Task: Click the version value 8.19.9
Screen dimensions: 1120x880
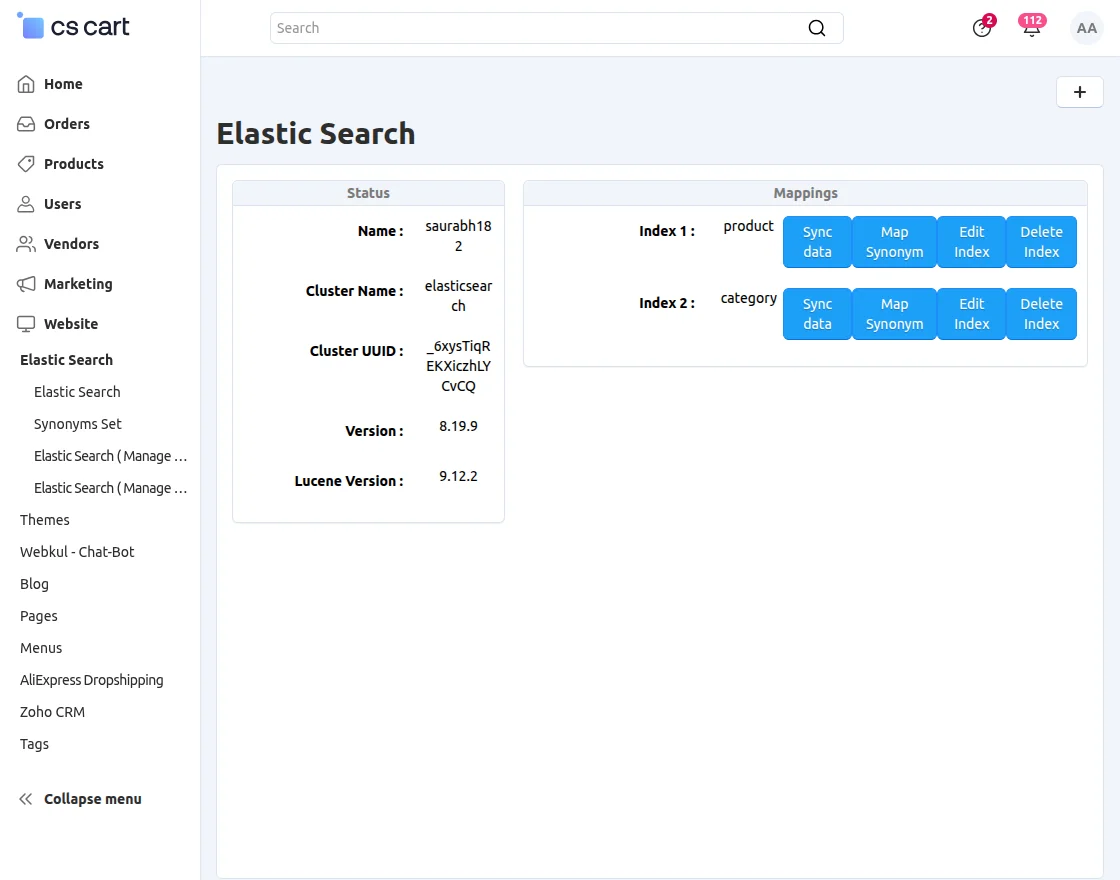Action: pos(459,426)
